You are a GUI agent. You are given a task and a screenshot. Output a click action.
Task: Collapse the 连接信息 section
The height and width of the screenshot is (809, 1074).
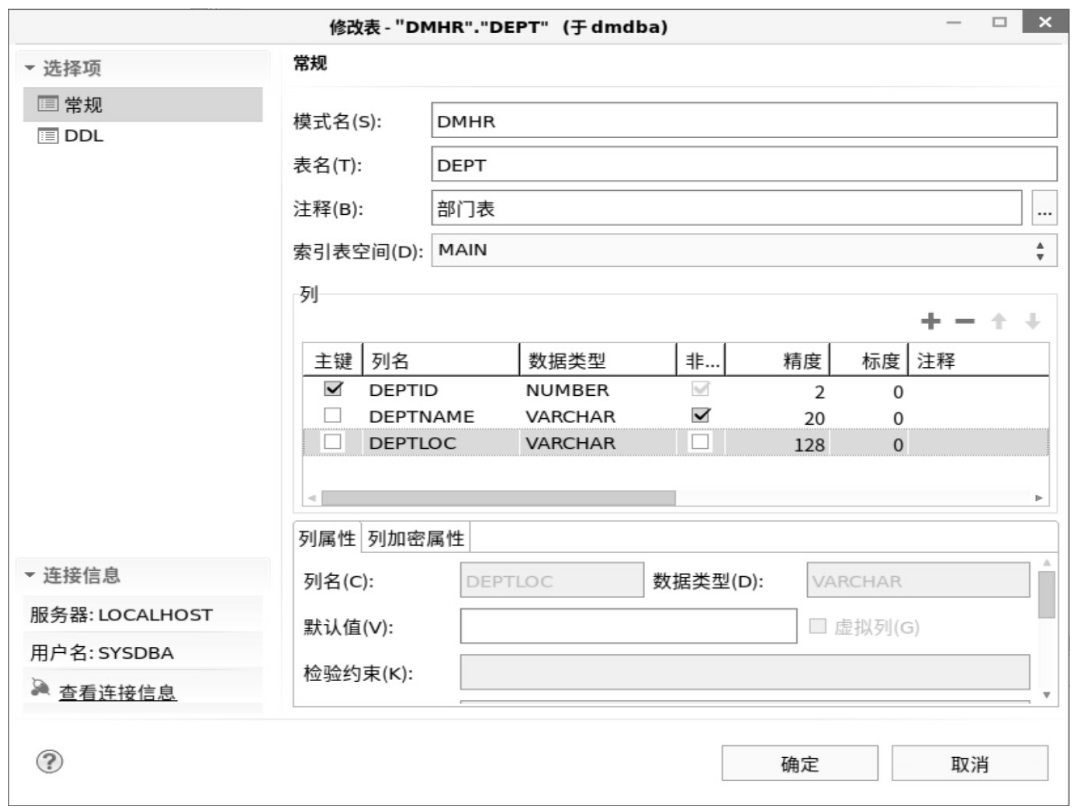pos(29,575)
